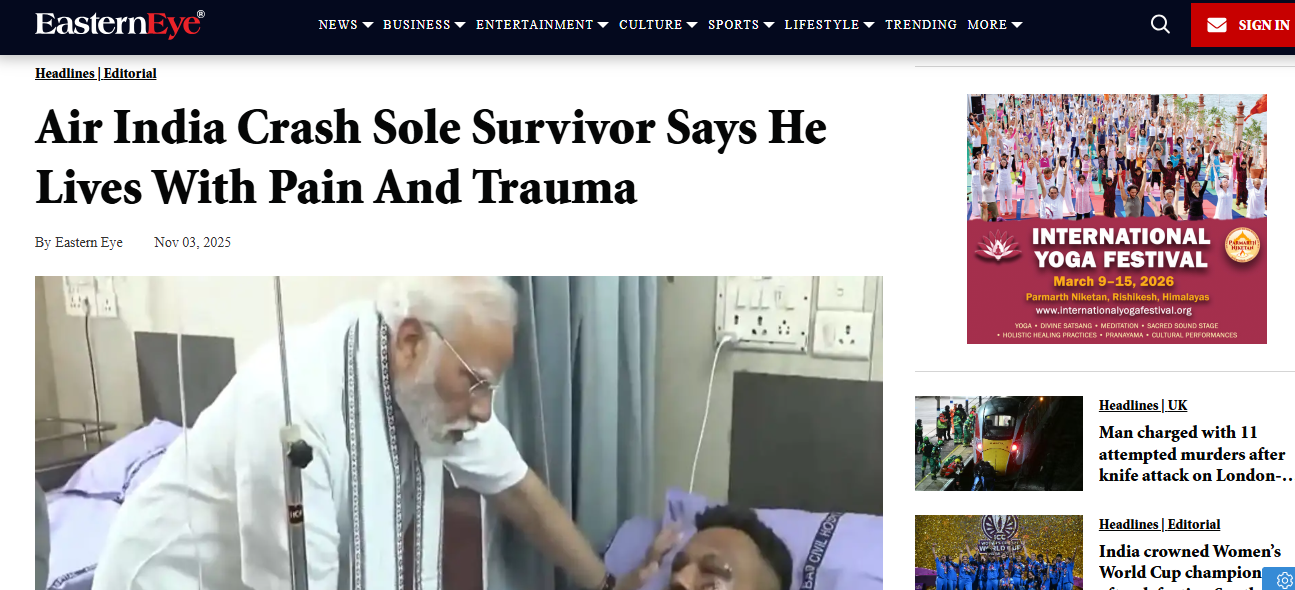Expand the Culture dropdown arrow
The width and height of the screenshot is (1295, 590).
[x=692, y=25]
